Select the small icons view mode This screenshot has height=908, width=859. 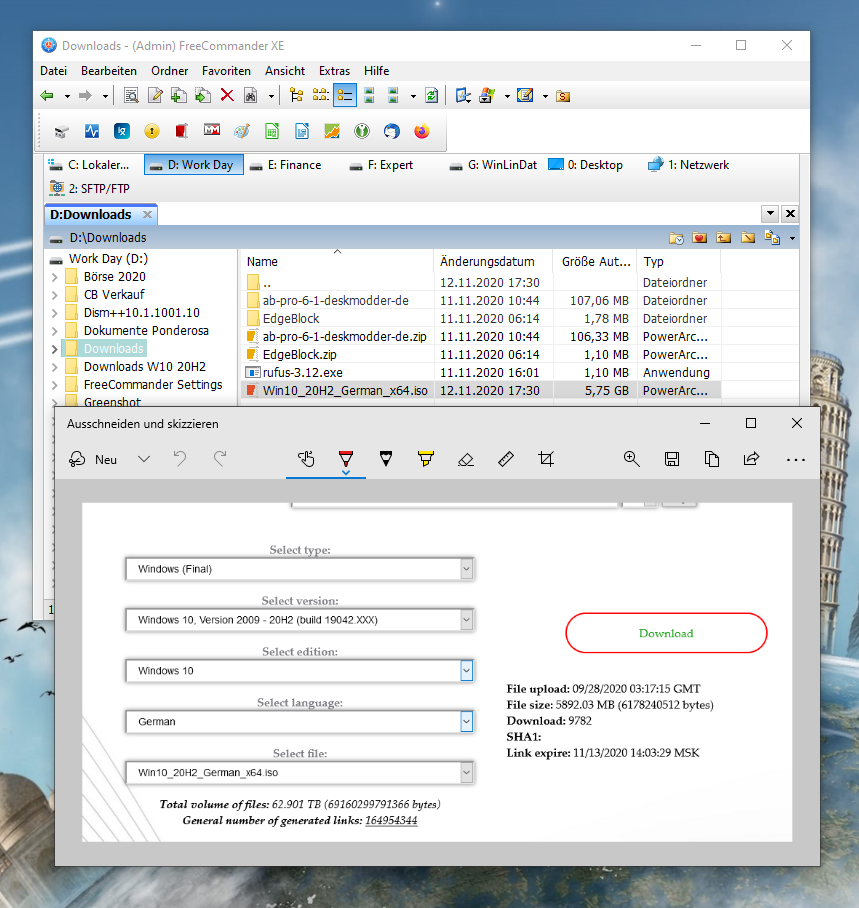tap(320, 96)
